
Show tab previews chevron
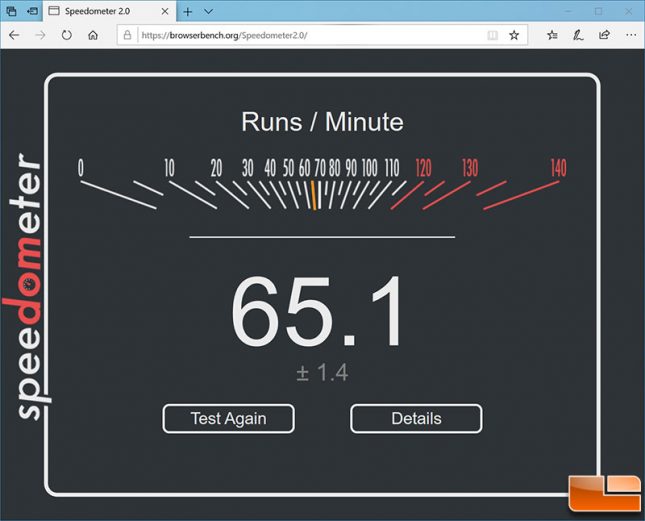(209, 12)
